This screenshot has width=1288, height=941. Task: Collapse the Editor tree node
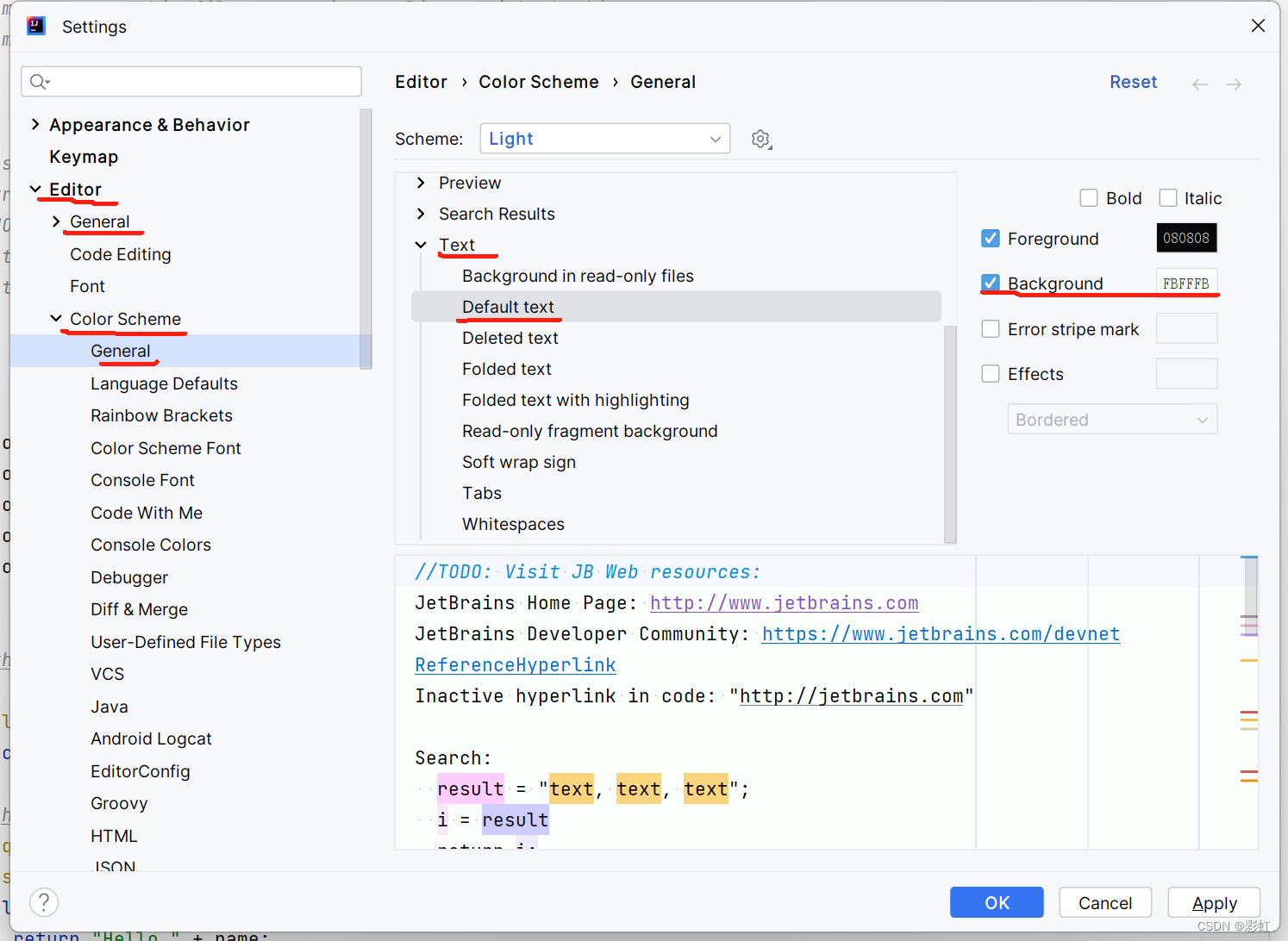(35, 190)
